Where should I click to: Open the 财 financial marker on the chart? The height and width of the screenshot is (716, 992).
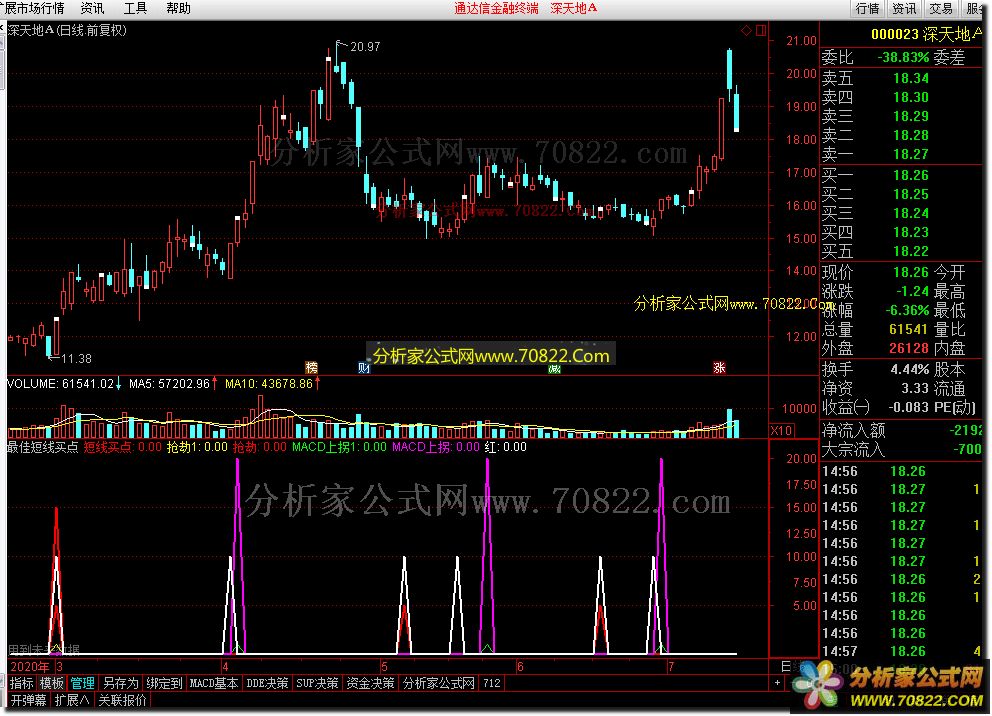364,367
